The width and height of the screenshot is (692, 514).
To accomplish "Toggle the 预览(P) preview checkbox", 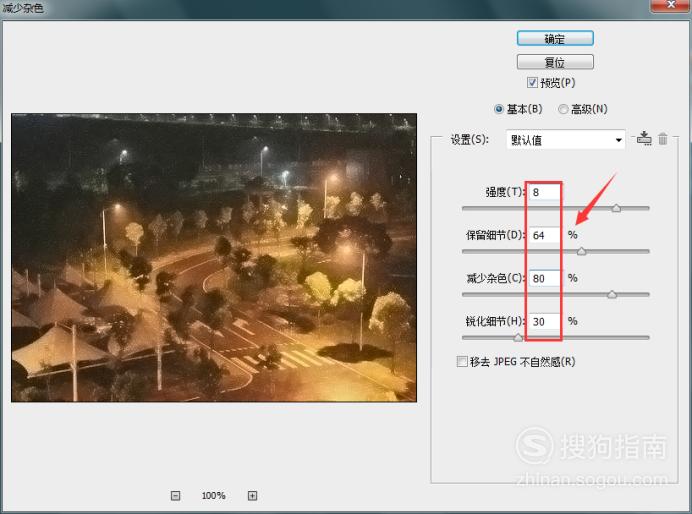I will 532,83.
